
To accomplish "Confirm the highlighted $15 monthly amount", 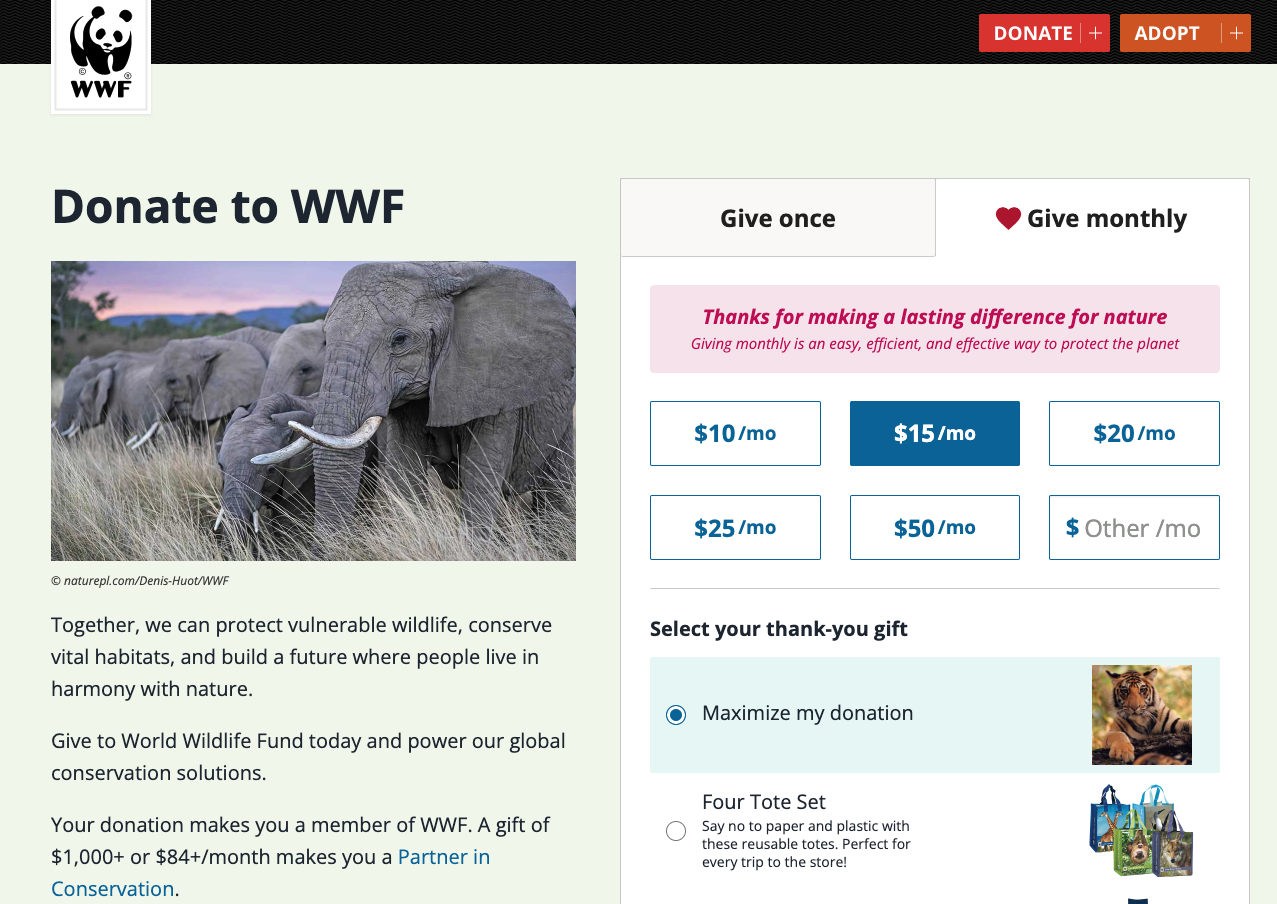I will click(934, 433).
